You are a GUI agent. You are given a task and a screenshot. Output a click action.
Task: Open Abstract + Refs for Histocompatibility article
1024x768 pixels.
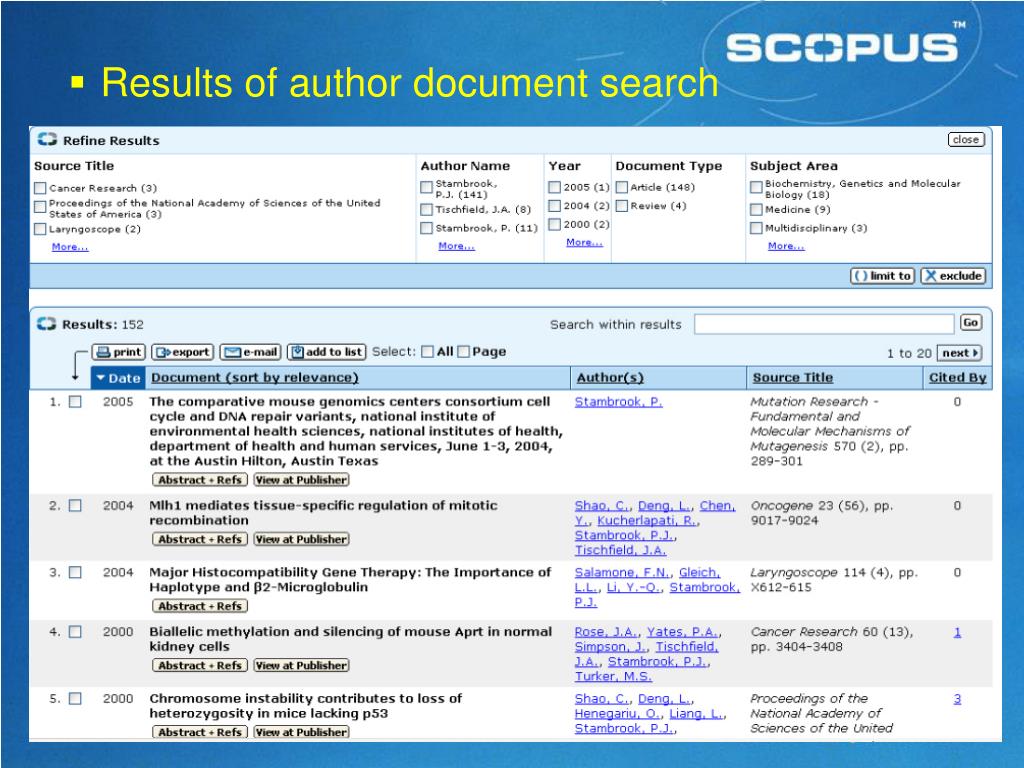tap(200, 606)
